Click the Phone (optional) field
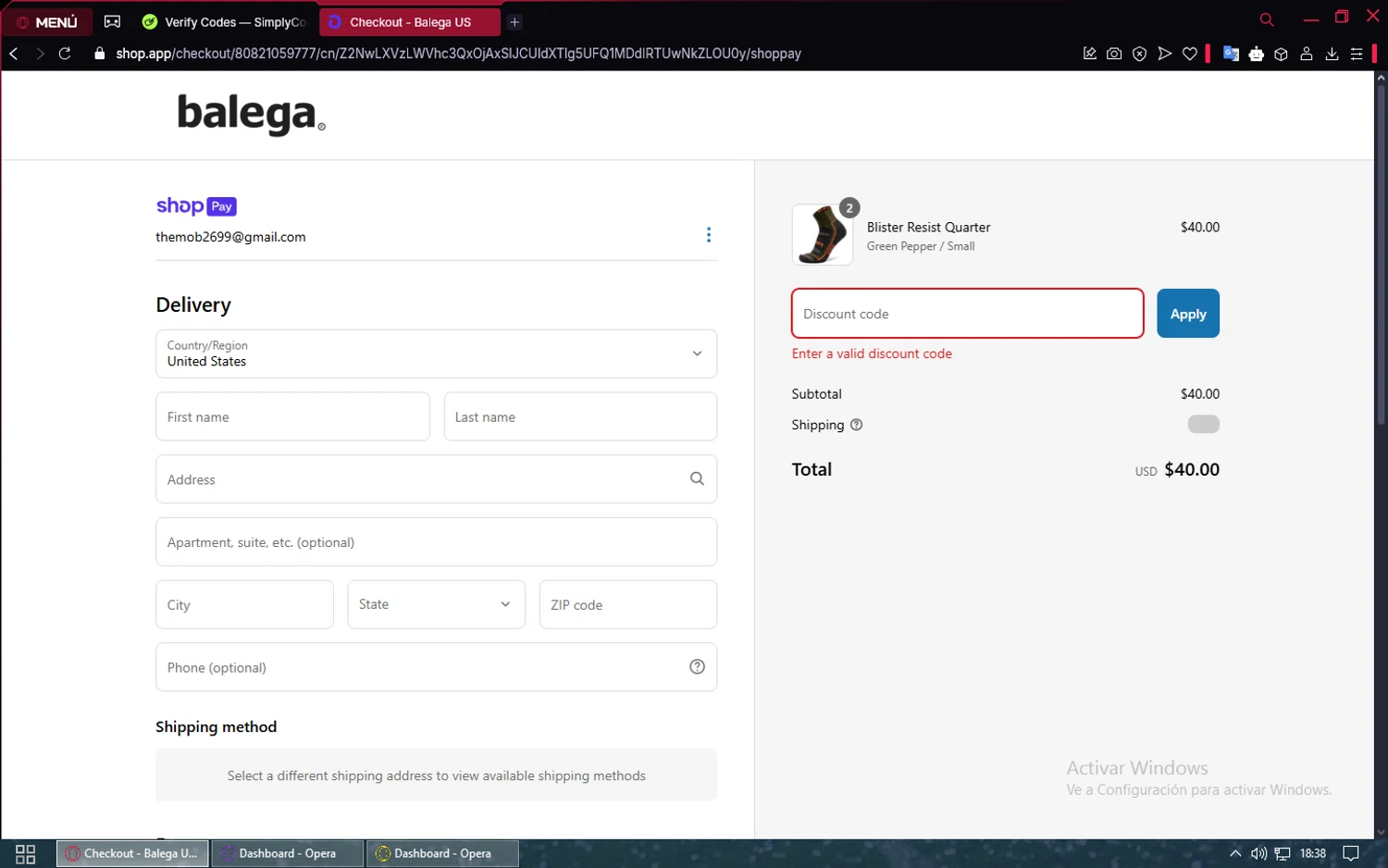 [436, 667]
